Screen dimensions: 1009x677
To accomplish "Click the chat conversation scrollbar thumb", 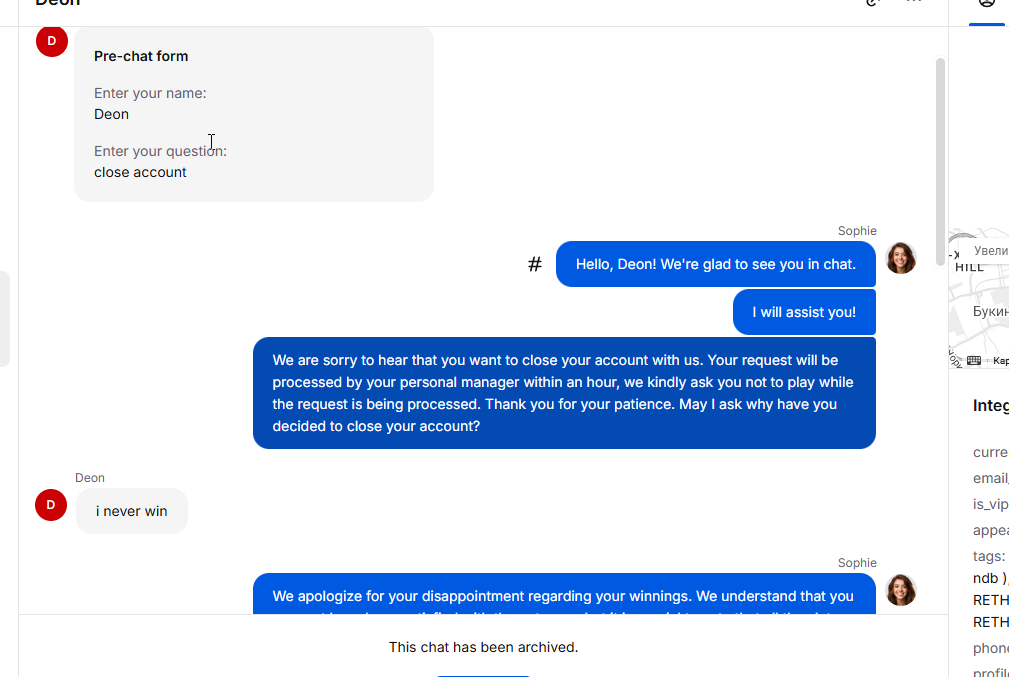I will coord(940,160).
